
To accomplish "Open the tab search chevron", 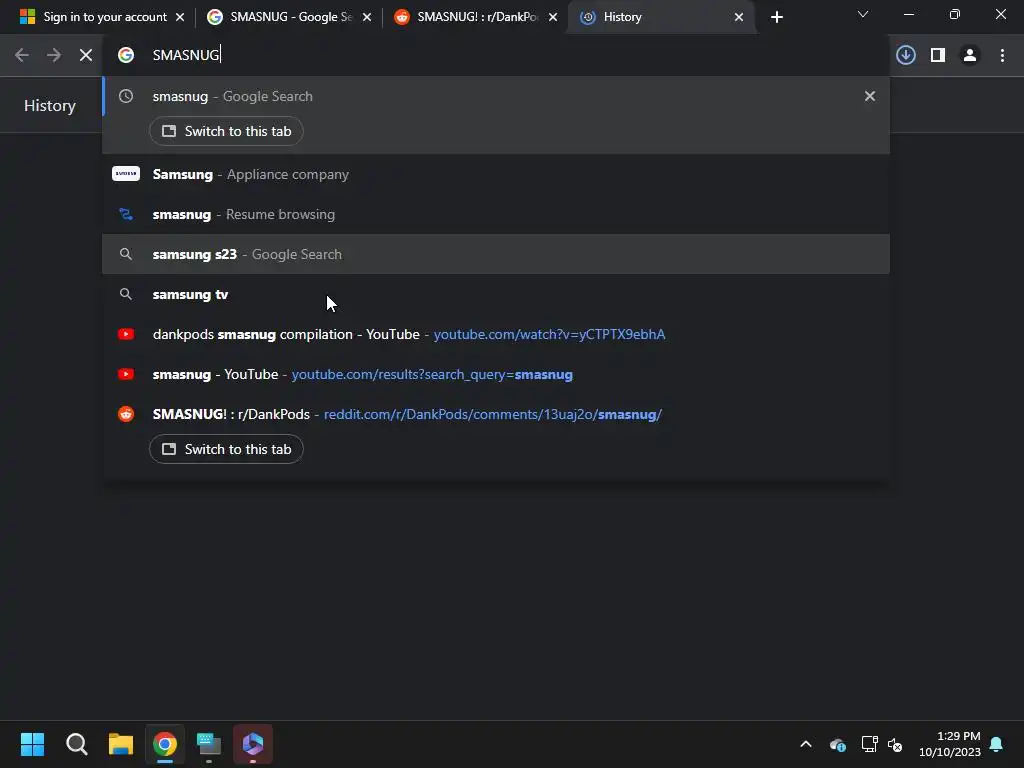I will pos(863,14).
